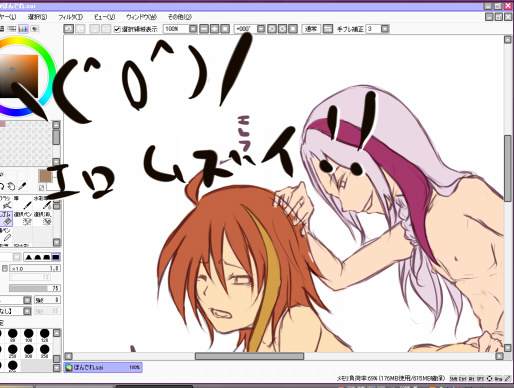Click the zoom in plus button
This screenshot has height=388, width=514.
pos(214,29)
